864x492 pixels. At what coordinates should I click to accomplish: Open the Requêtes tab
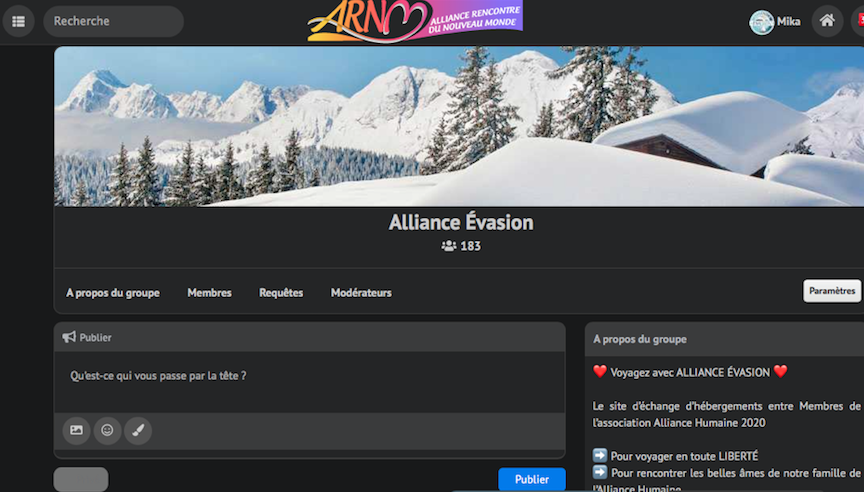click(x=281, y=293)
